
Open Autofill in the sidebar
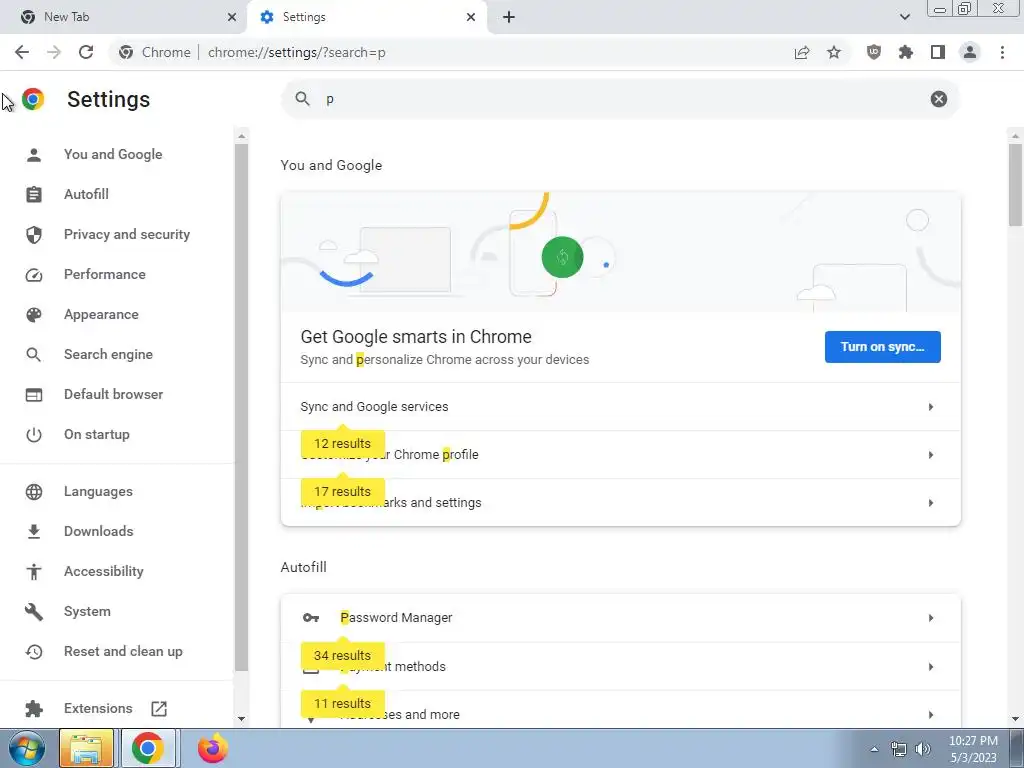pos(86,195)
